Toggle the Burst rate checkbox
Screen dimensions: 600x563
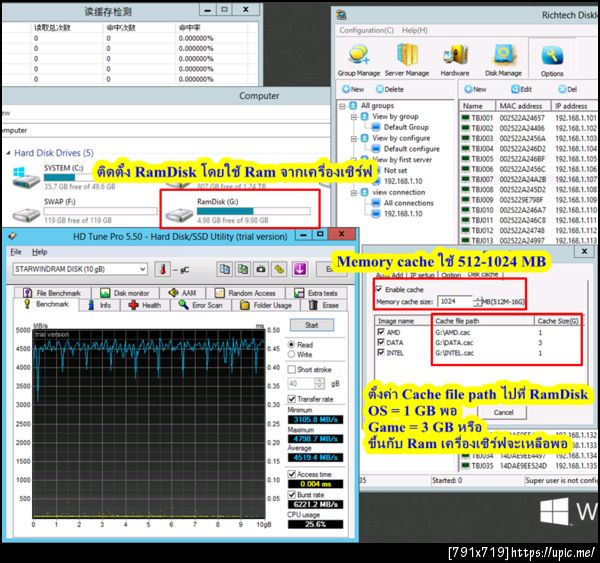(292, 494)
